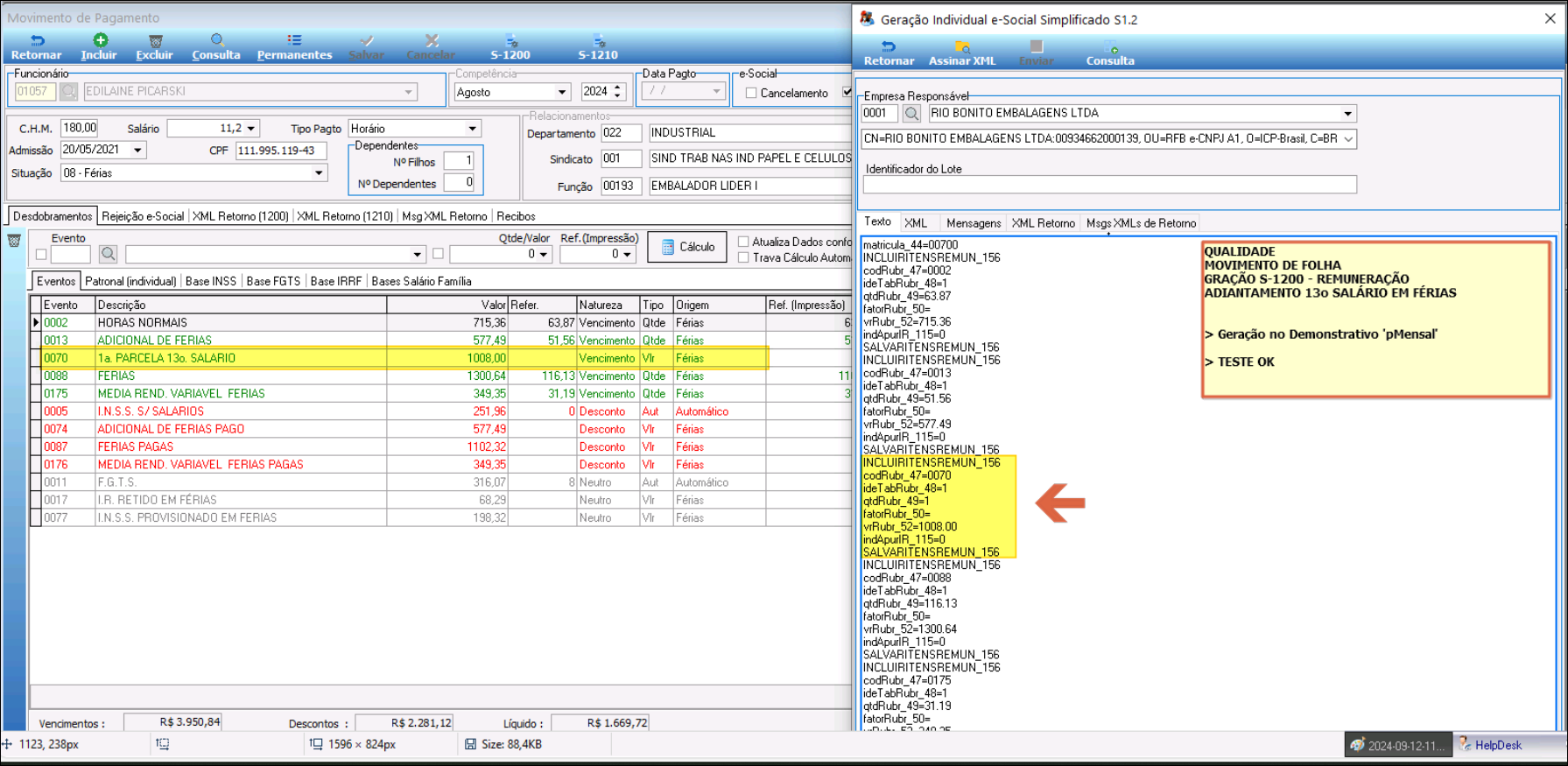Click the Evento search magnifier icon
The width and height of the screenshot is (1568, 766).
[x=108, y=254]
